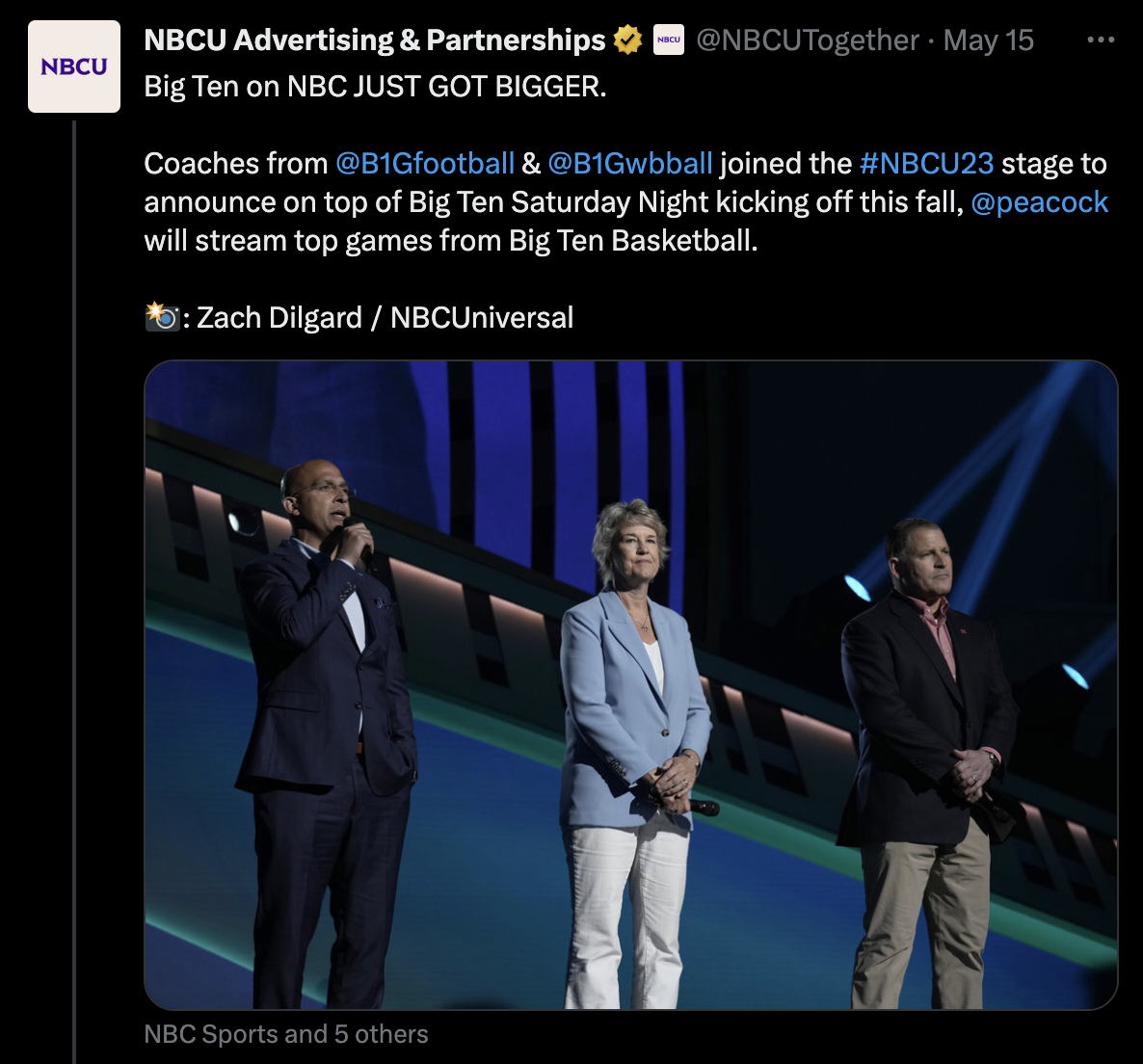Visit the @B1Gwbball mention

pyautogui.click(x=630, y=164)
